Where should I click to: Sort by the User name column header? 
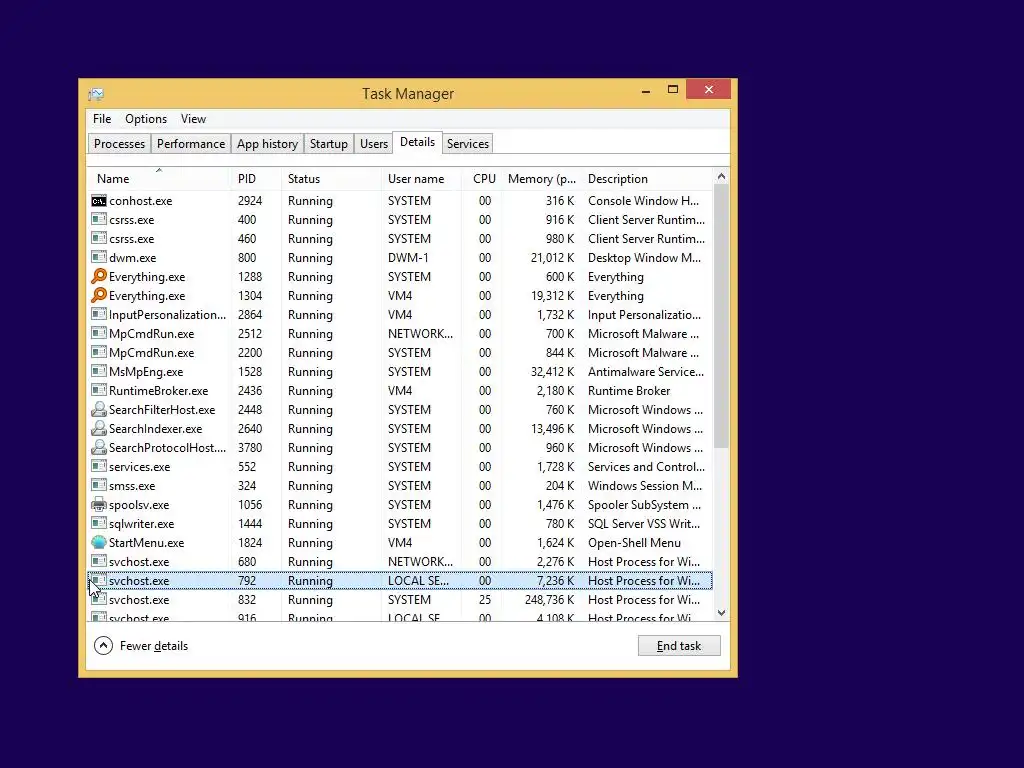pyautogui.click(x=421, y=178)
